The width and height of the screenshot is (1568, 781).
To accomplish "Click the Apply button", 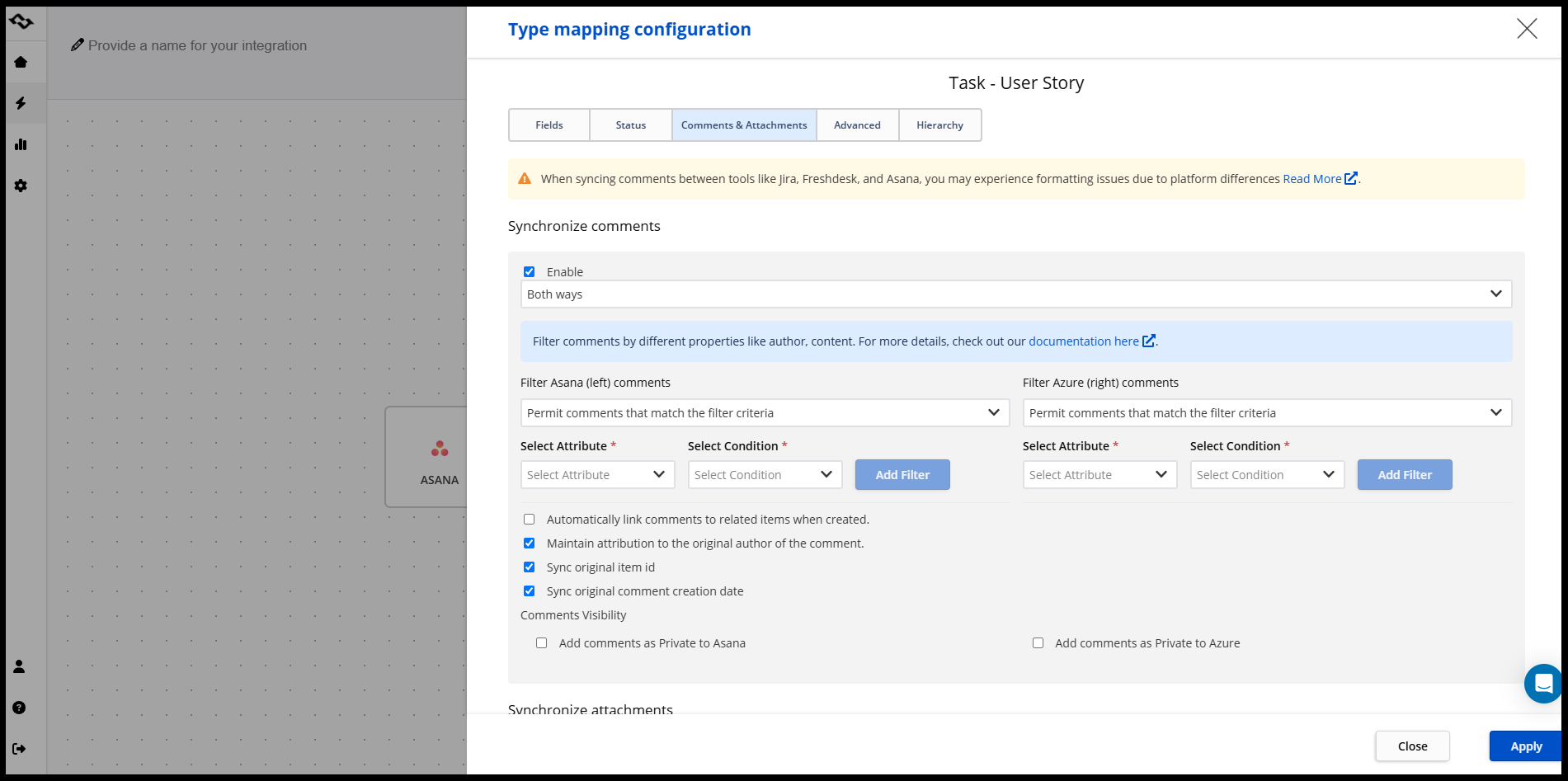I will click(1526, 746).
